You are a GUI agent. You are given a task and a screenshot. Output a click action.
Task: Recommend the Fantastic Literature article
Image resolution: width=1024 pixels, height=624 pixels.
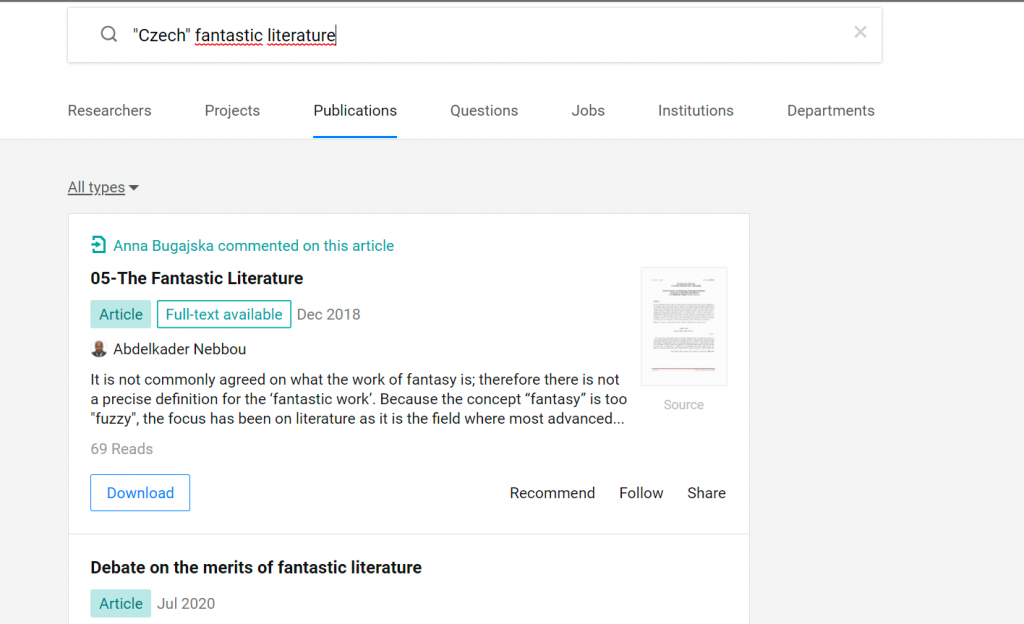click(552, 493)
